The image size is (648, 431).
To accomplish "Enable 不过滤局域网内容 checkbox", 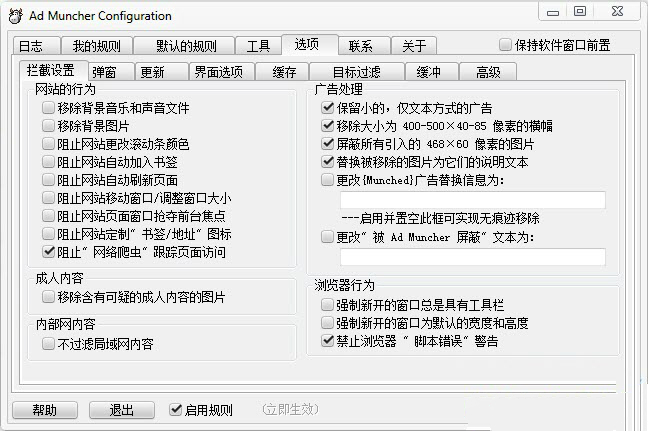I will pos(48,343).
